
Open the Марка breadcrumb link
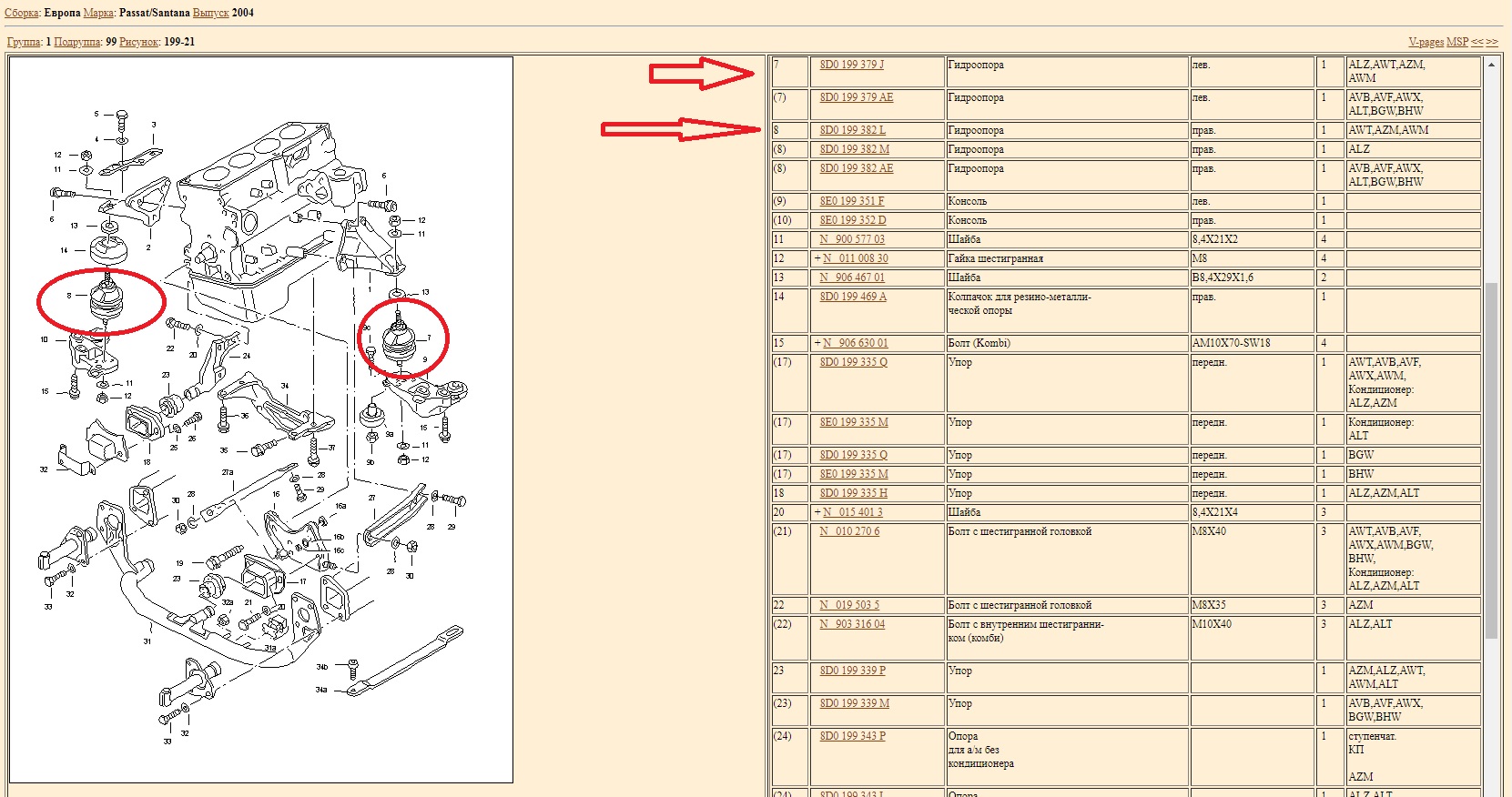(x=98, y=13)
